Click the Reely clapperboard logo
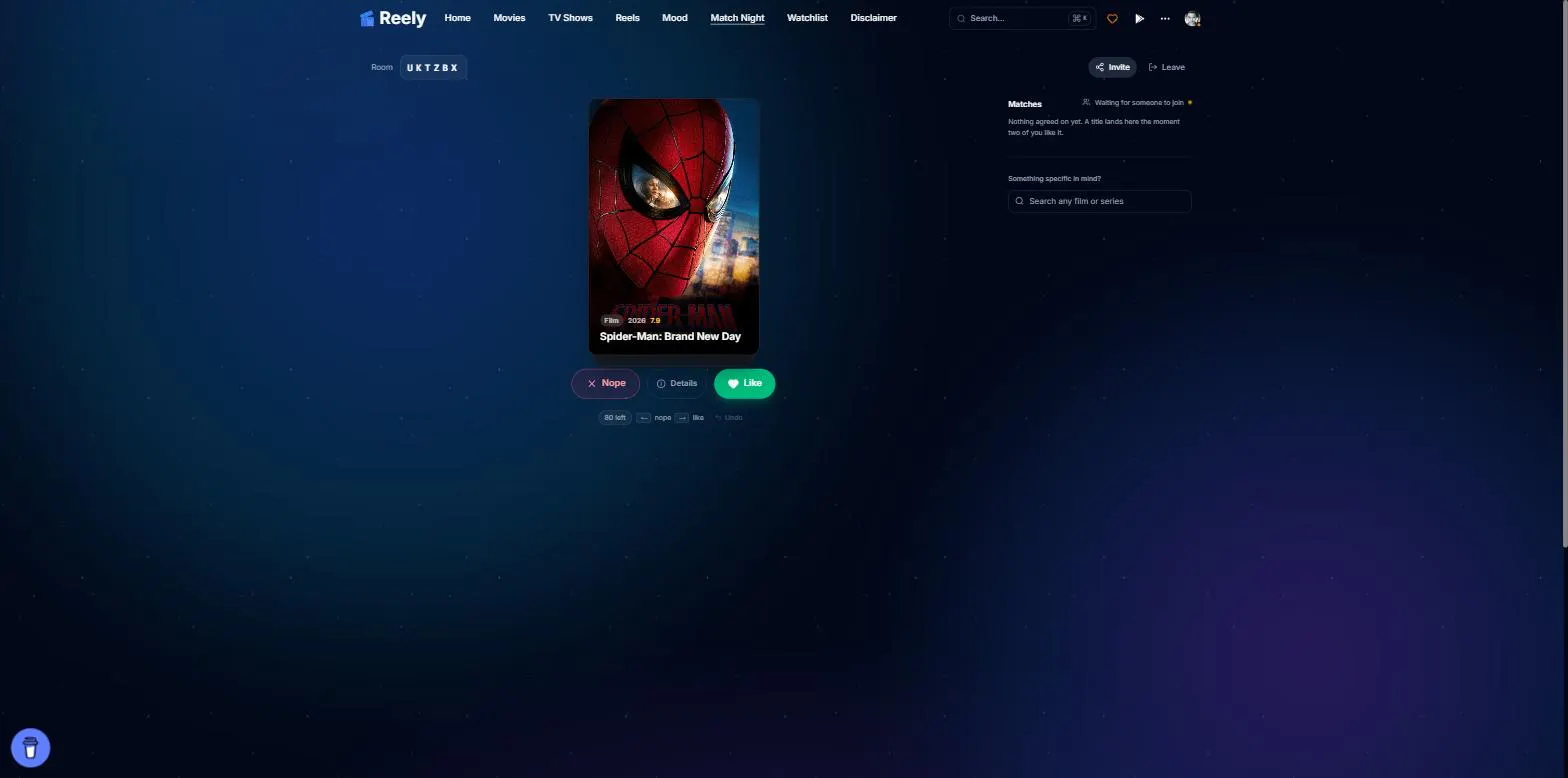1568x778 pixels. pyautogui.click(x=367, y=18)
